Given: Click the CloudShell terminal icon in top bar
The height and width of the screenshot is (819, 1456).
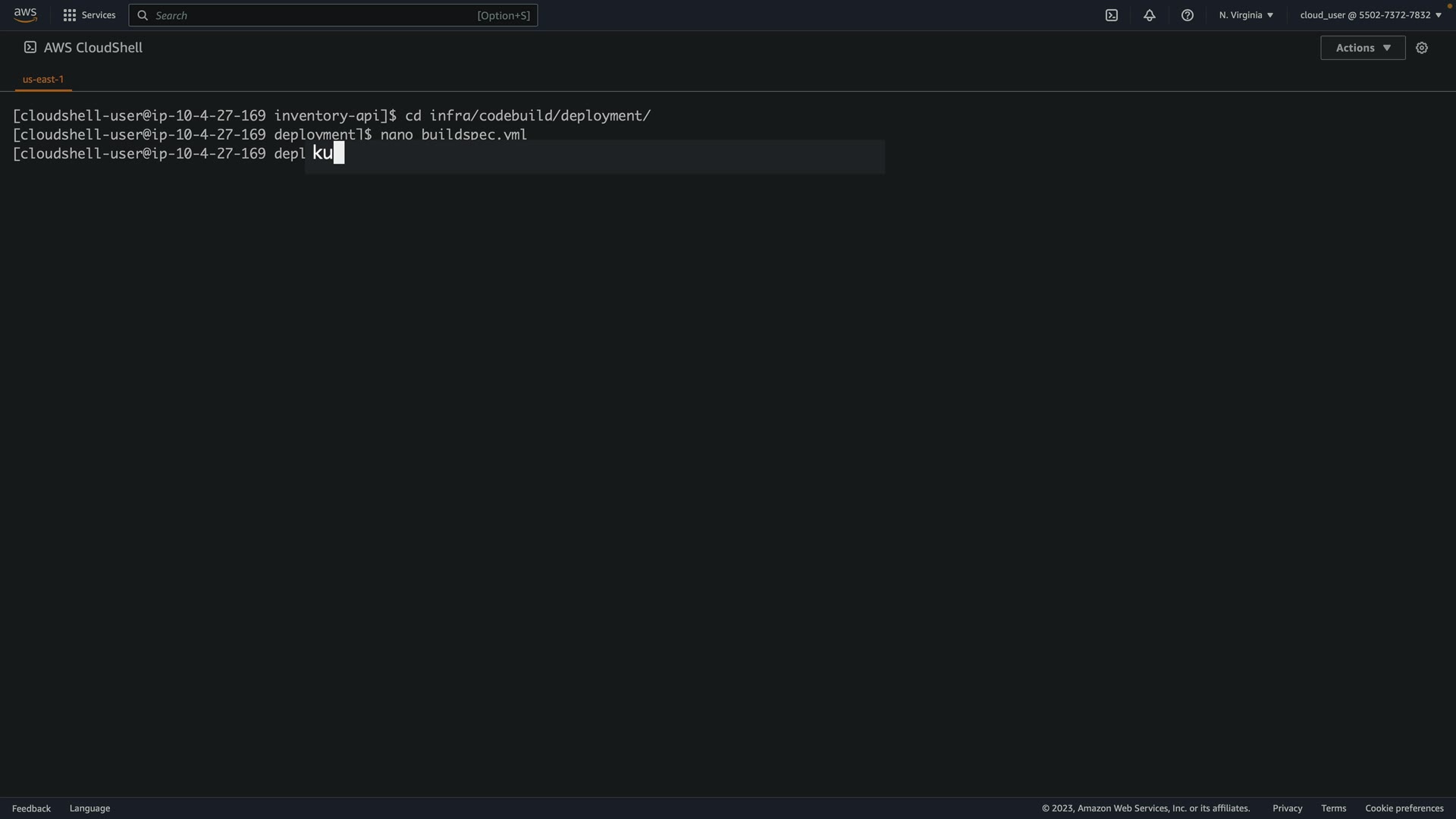Looking at the screenshot, I should (x=1112, y=15).
